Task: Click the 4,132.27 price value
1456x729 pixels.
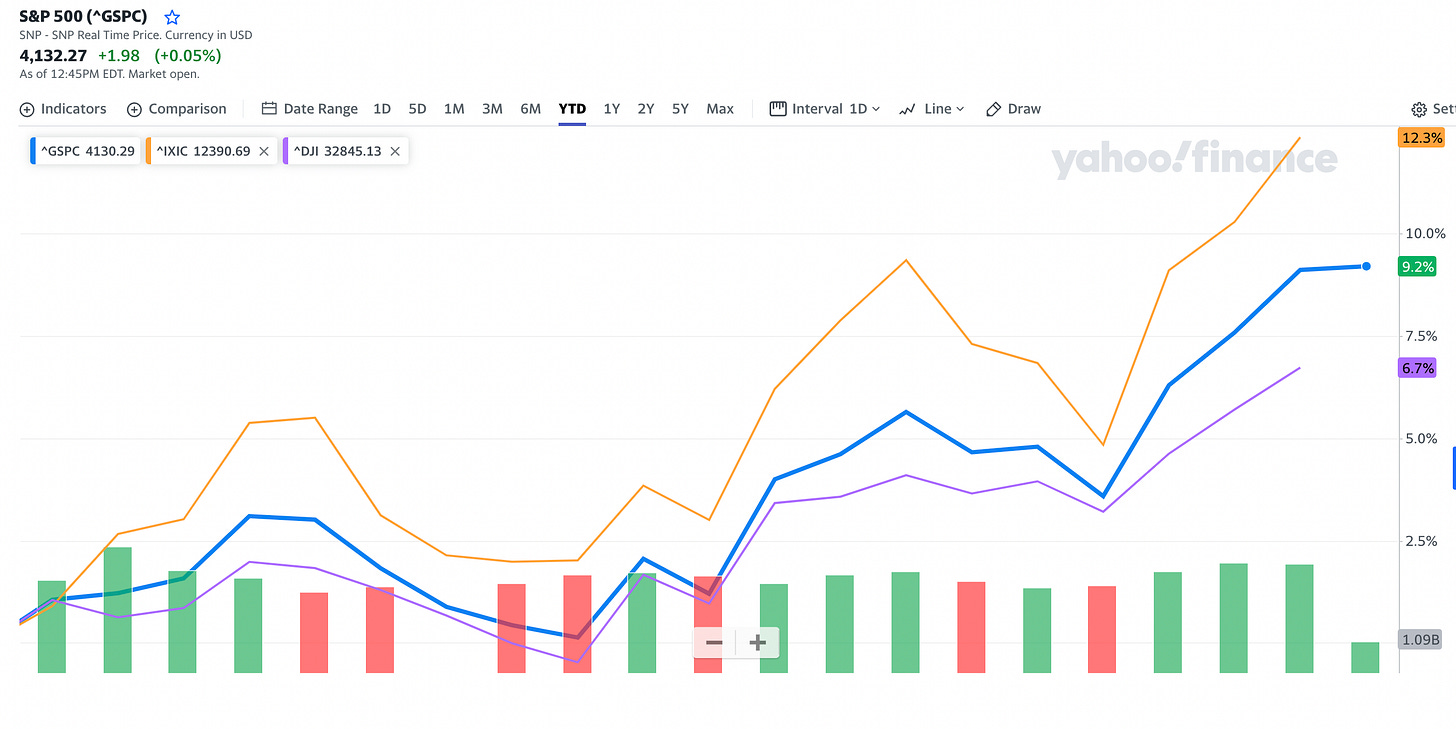Action: coord(53,55)
